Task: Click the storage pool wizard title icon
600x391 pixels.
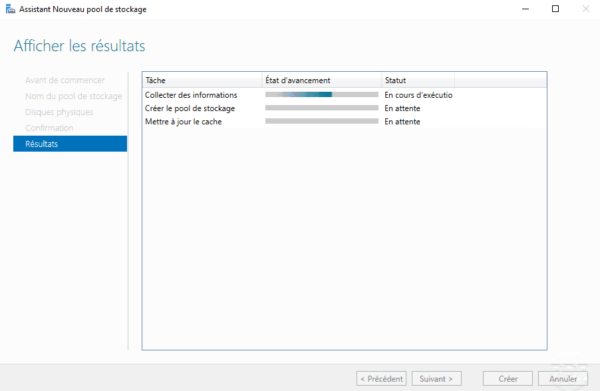Action: (x=10, y=9)
